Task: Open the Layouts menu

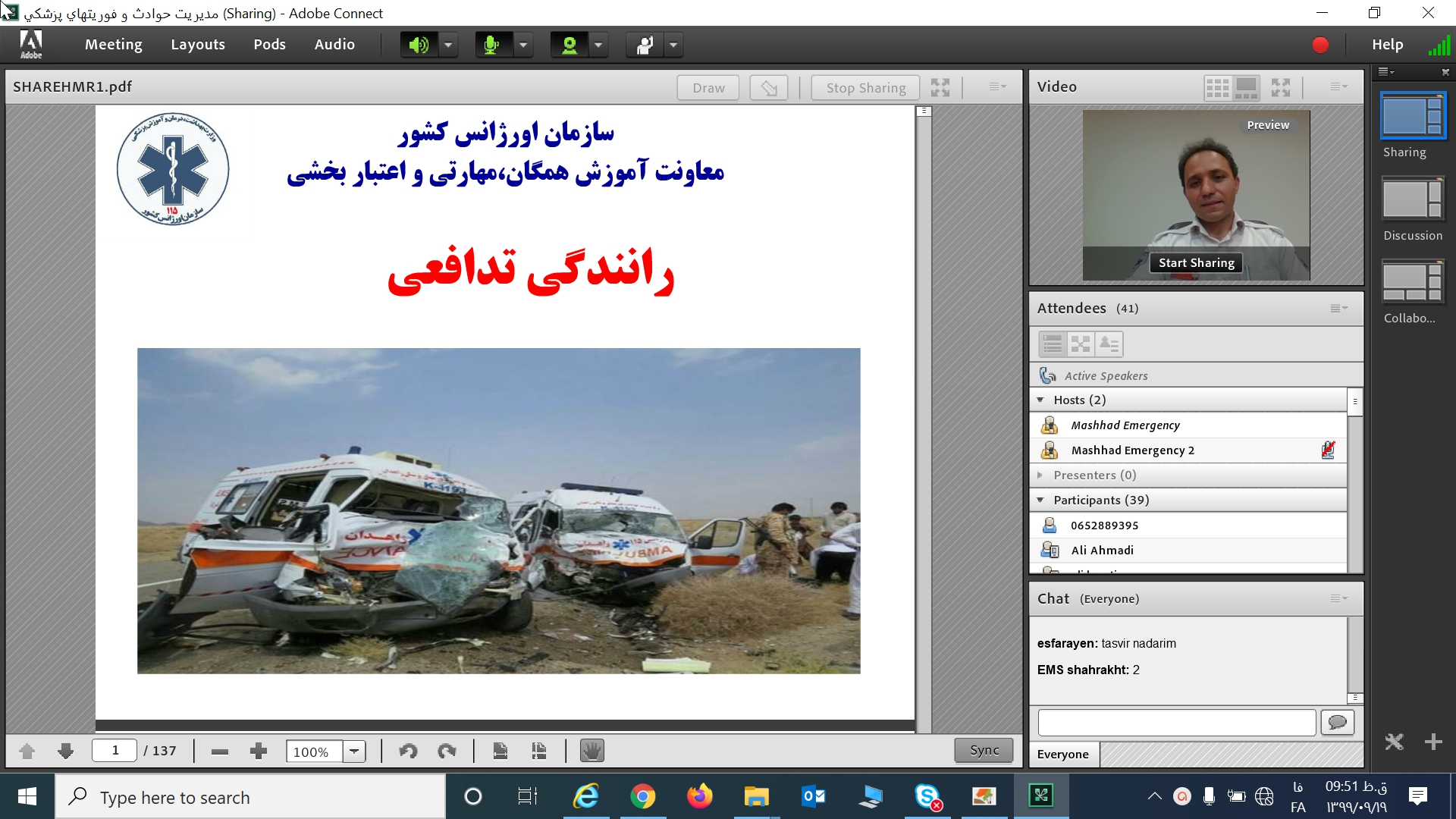Action: point(197,45)
